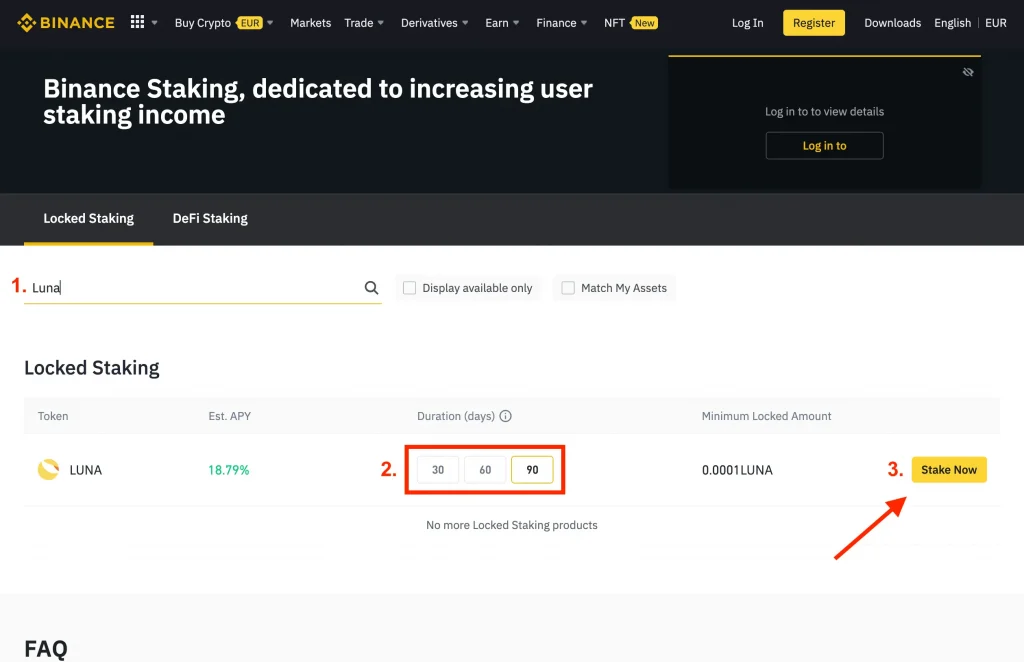Open the Earn dropdown menu
1024x662 pixels.
point(502,23)
